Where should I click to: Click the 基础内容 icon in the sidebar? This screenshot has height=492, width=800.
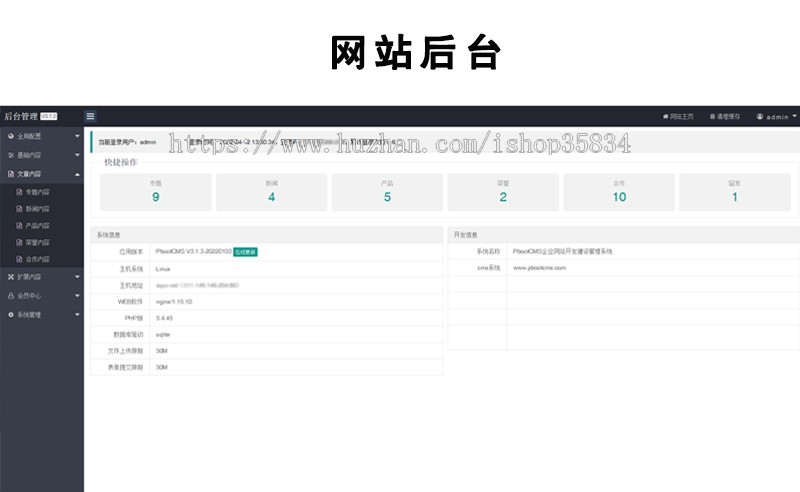11,155
